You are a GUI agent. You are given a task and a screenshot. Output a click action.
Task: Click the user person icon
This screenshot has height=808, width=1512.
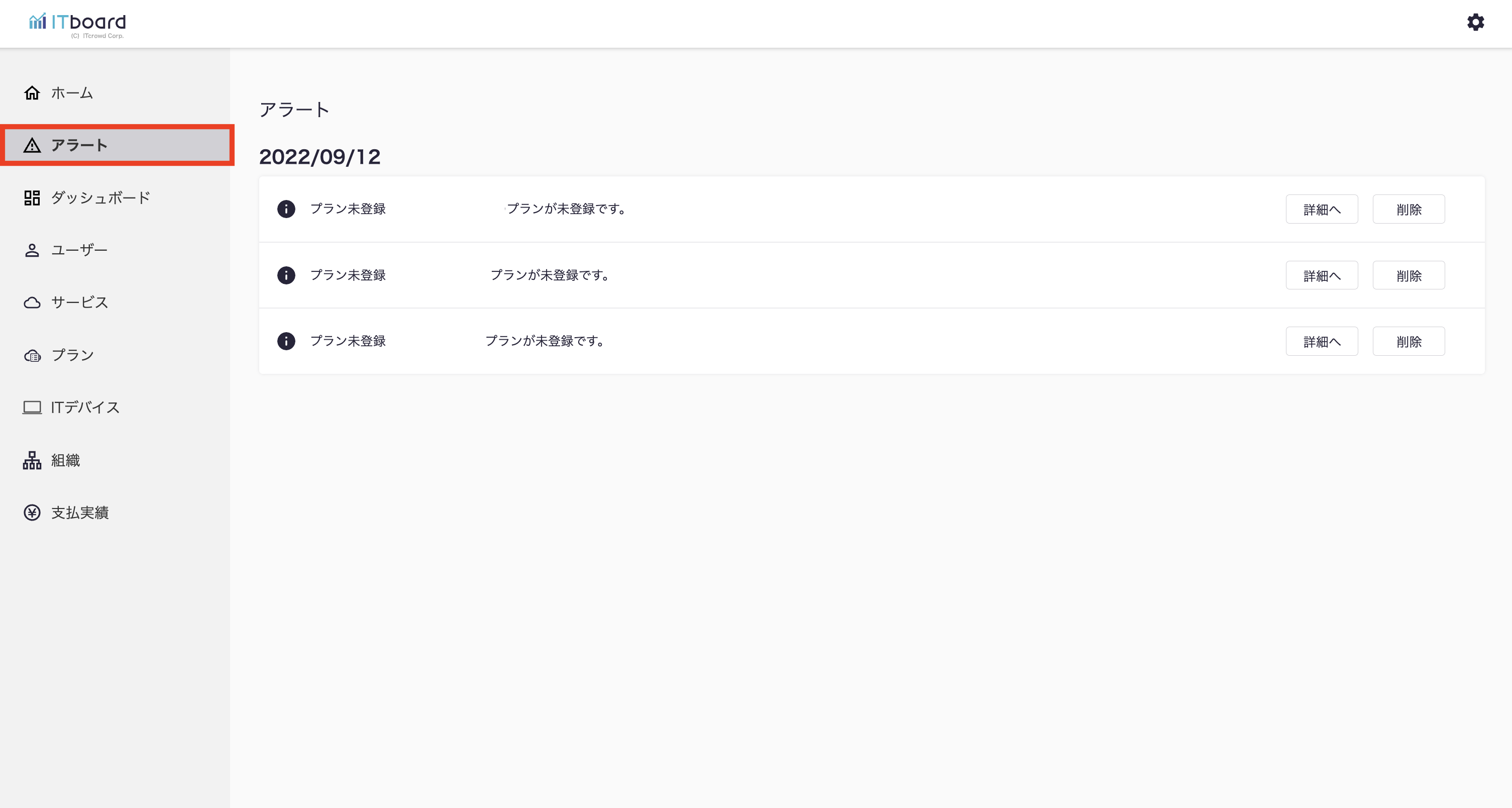[x=32, y=250]
